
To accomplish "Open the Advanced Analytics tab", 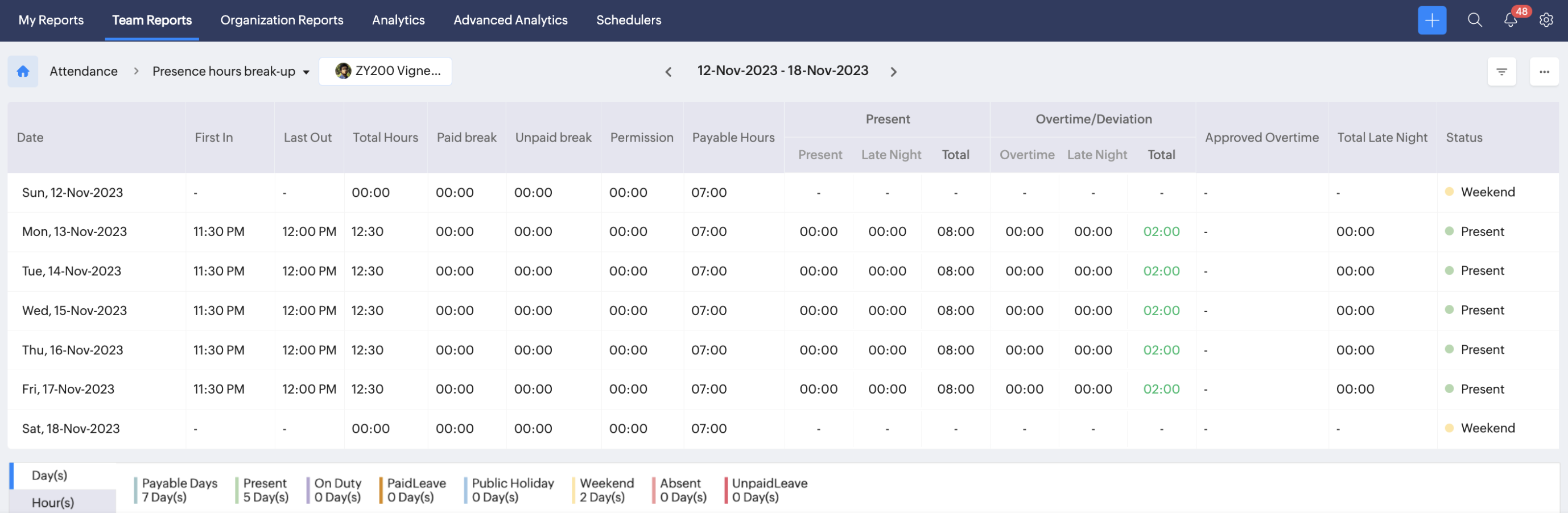I will click(x=510, y=20).
